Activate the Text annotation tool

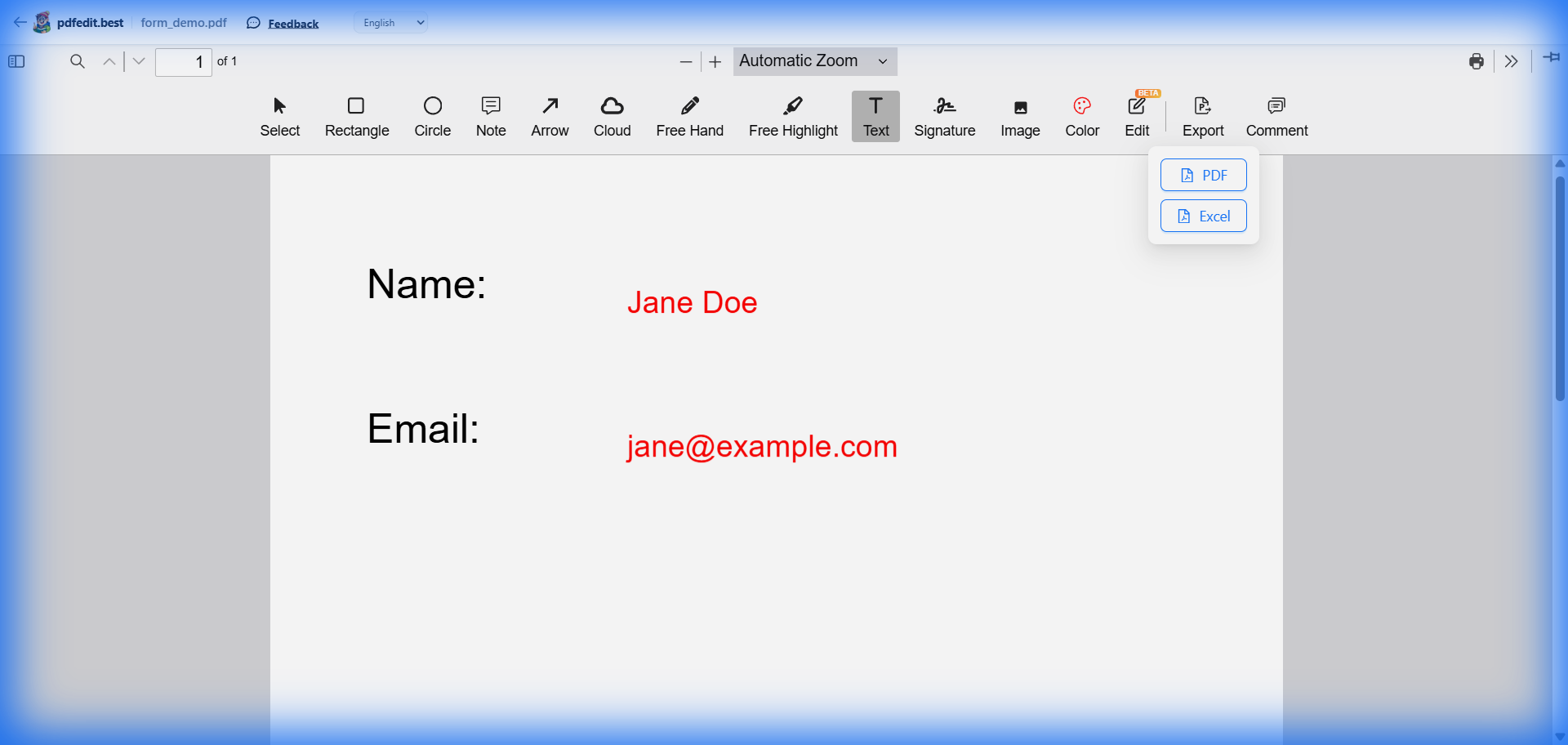pyautogui.click(x=875, y=116)
